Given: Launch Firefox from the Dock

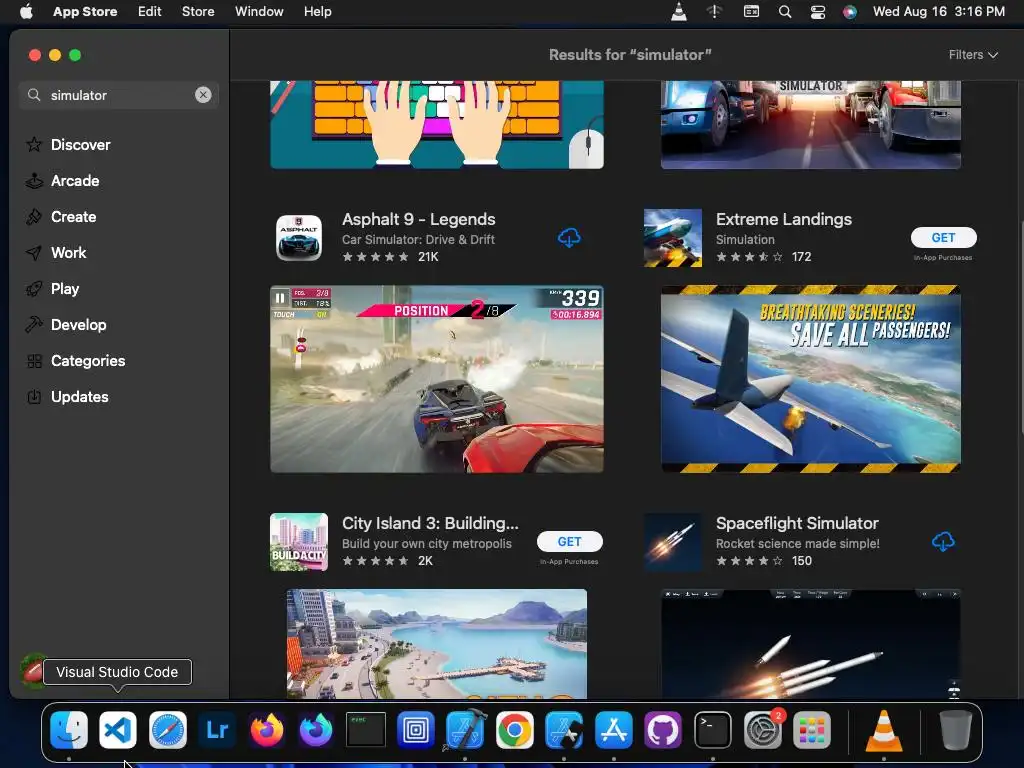Looking at the screenshot, I should pyautogui.click(x=266, y=730).
